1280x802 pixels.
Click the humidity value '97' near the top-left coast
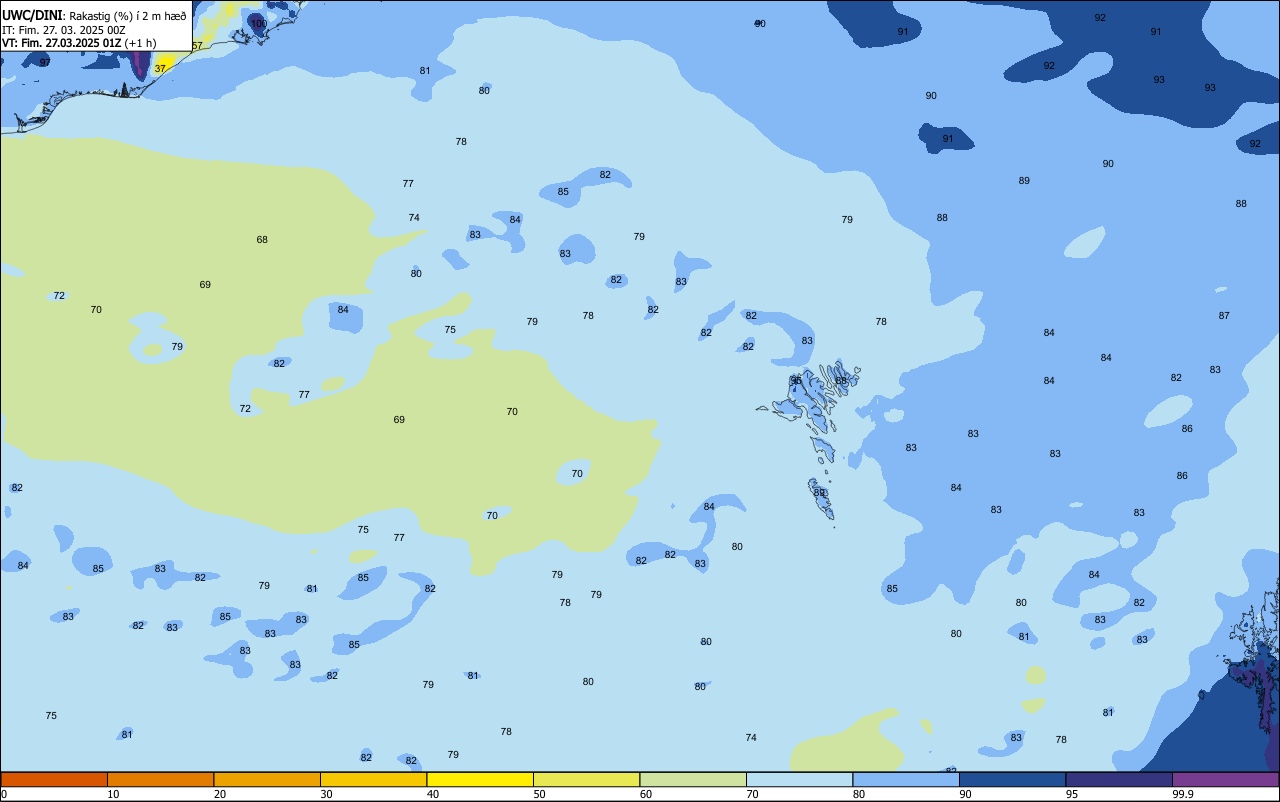pyautogui.click(x=45, y=62)
